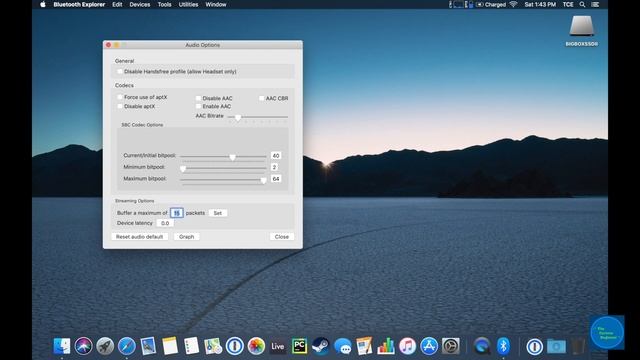
Task: Launch PyCharm from the dock
Action: pos(299,346)
